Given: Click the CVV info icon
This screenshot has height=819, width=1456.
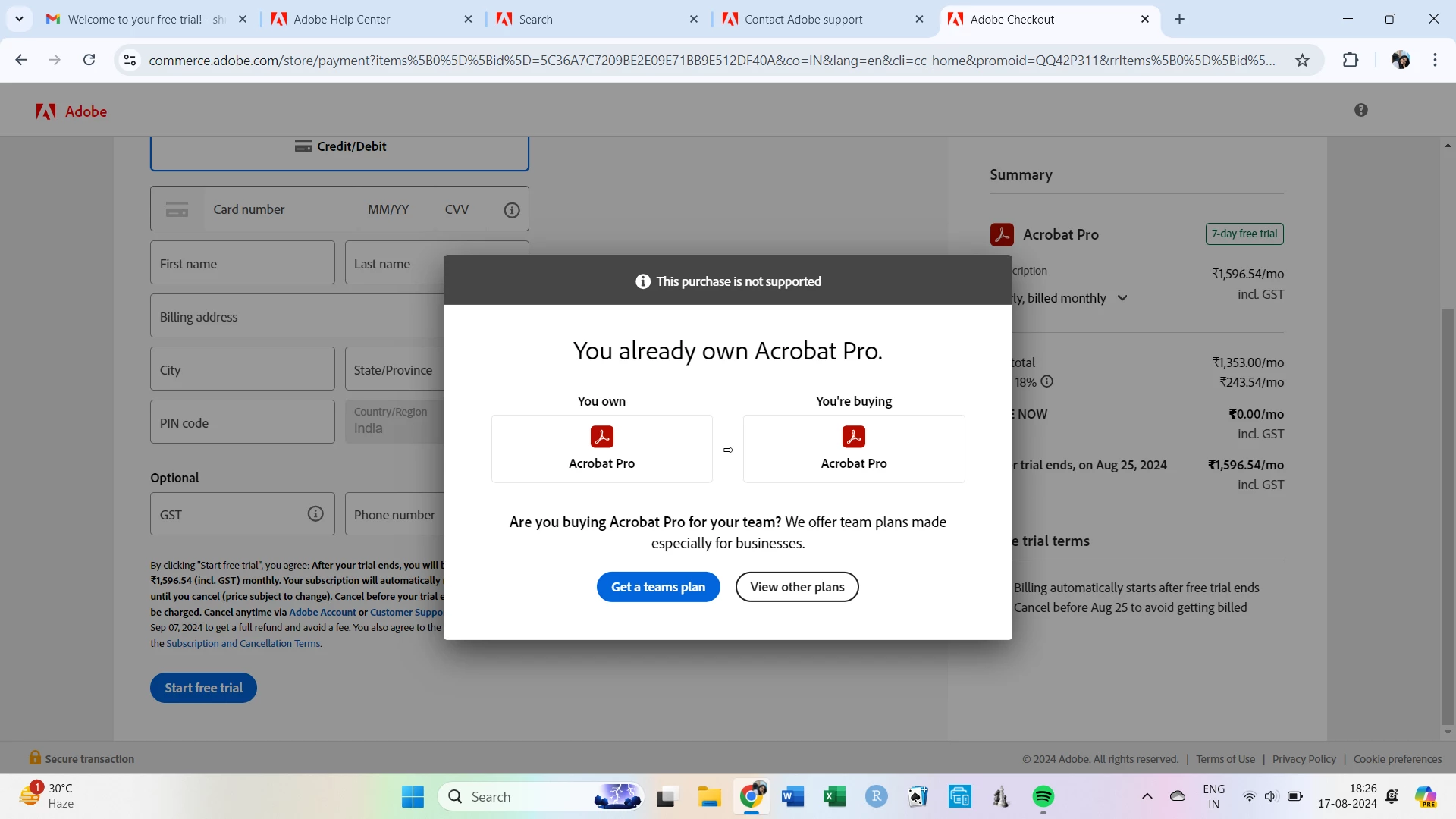Looking at the screenshot, I should point(512,210).
